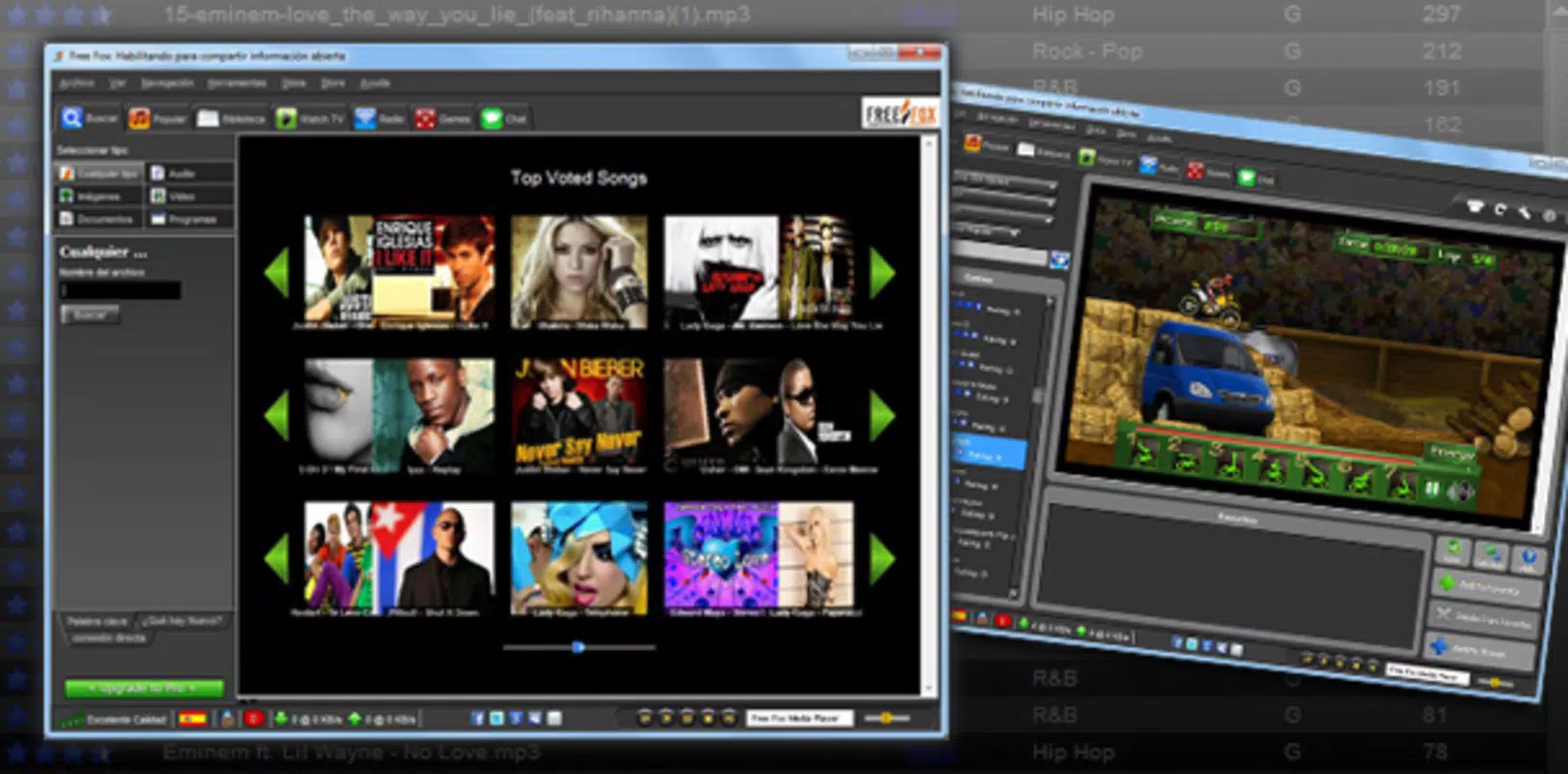Open the Buscar search tab
Screen dimensions: 1568x774
90,118
